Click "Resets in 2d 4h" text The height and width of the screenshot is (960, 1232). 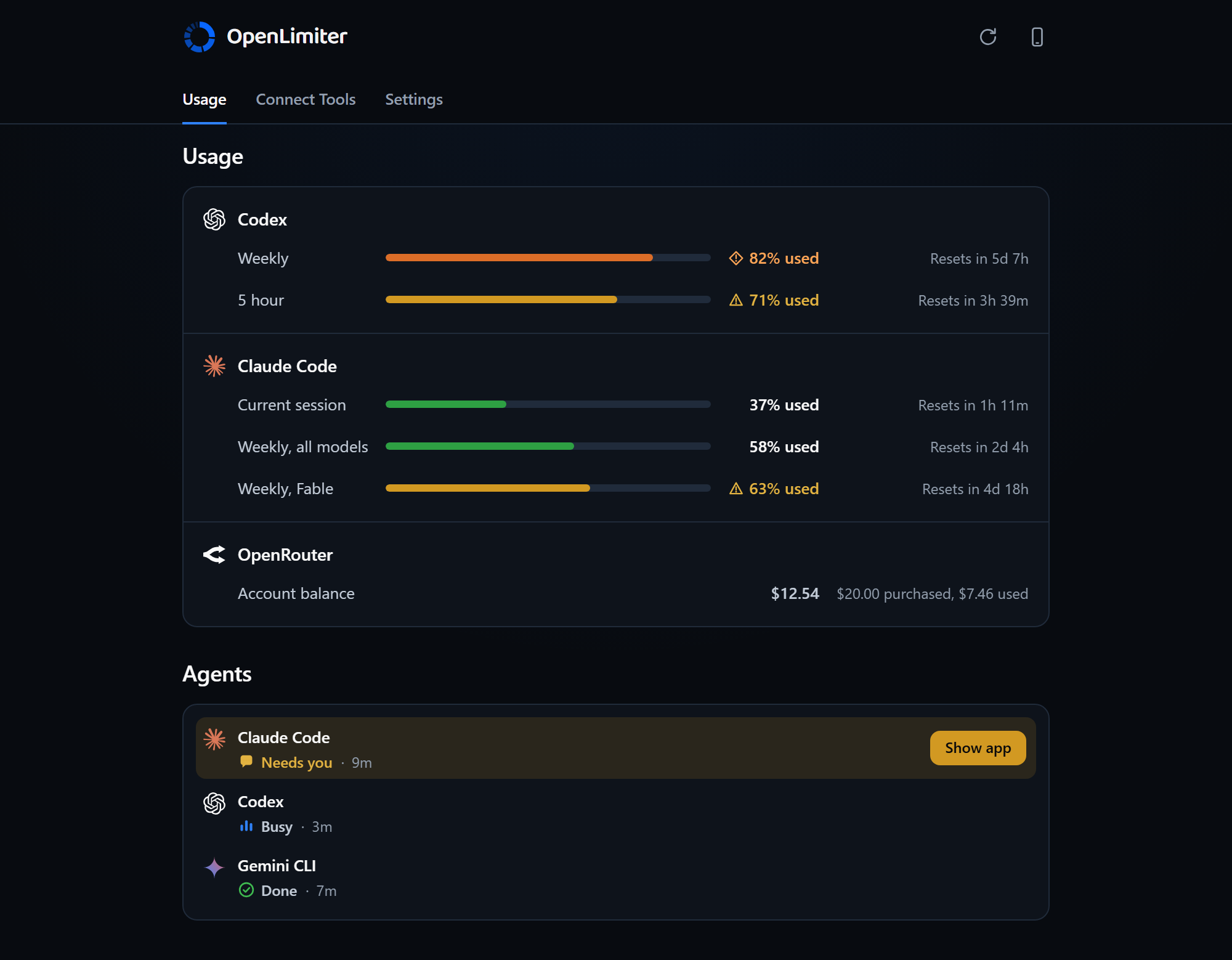[979, 447]
